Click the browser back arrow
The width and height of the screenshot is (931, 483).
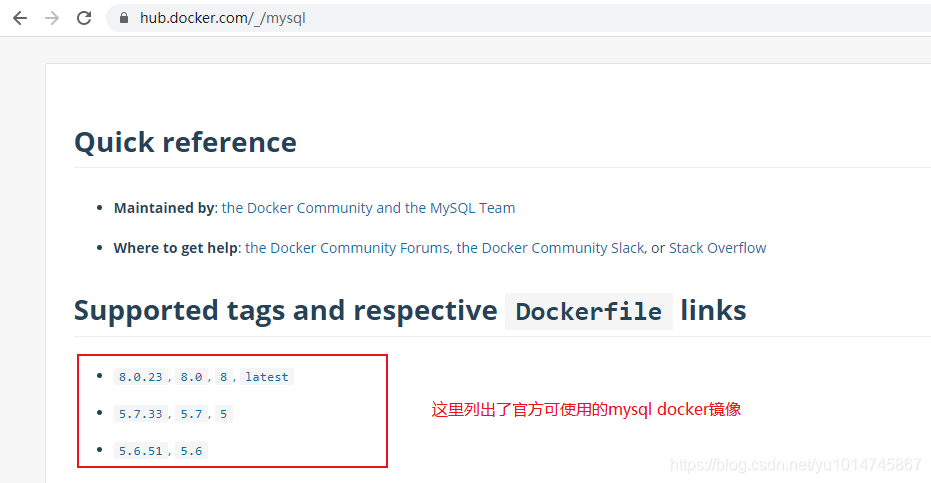pos(20,18)
